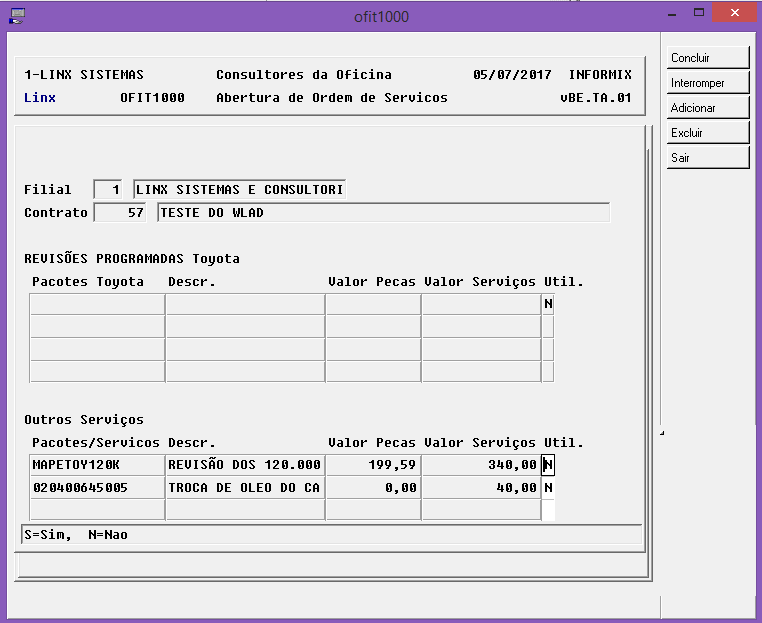Click the vBE.TA.01 version text

tap(595, 98)
